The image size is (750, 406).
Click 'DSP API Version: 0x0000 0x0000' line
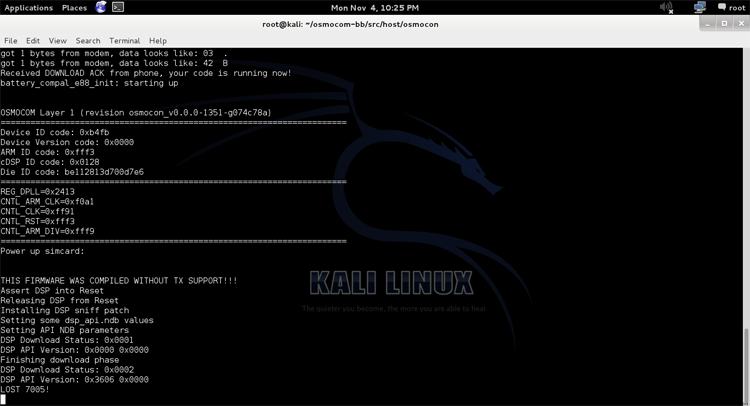click(x=75, y=350)
